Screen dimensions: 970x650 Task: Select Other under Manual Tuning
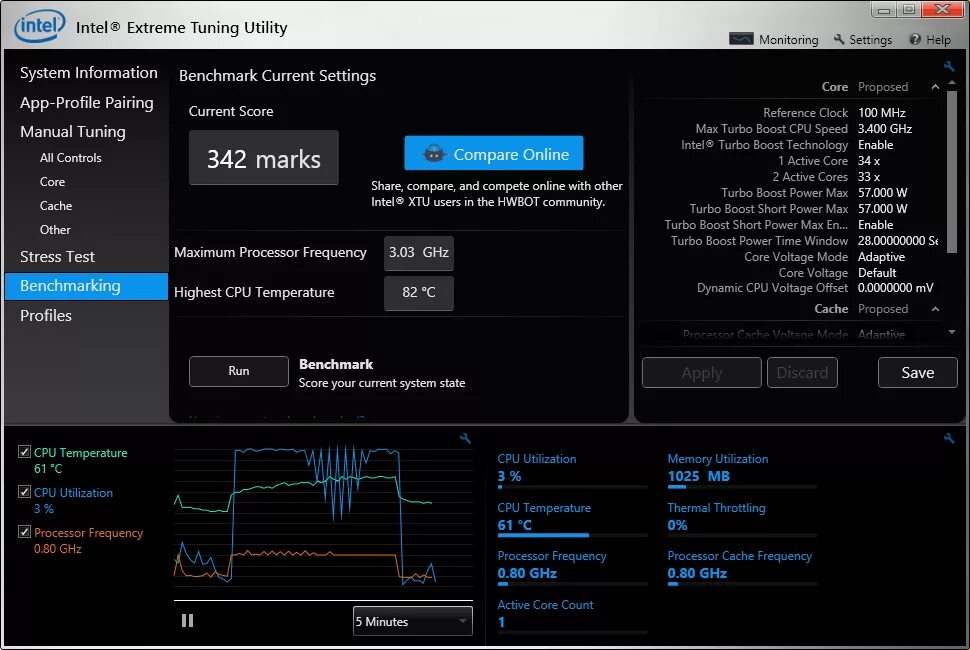click(x=55, y=229)
